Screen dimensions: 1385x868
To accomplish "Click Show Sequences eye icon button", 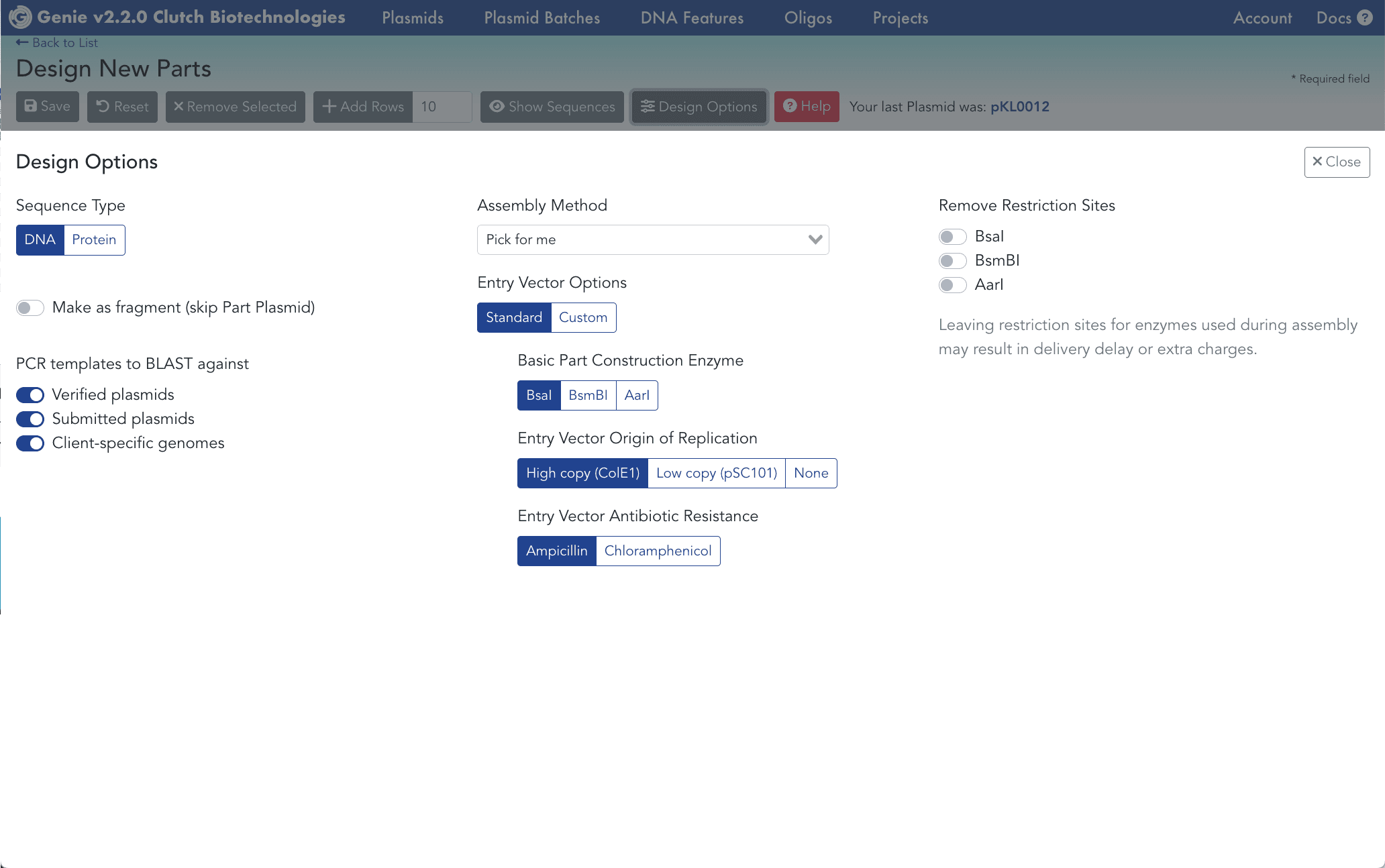I will pyautogui.click(x=552, y=107).
